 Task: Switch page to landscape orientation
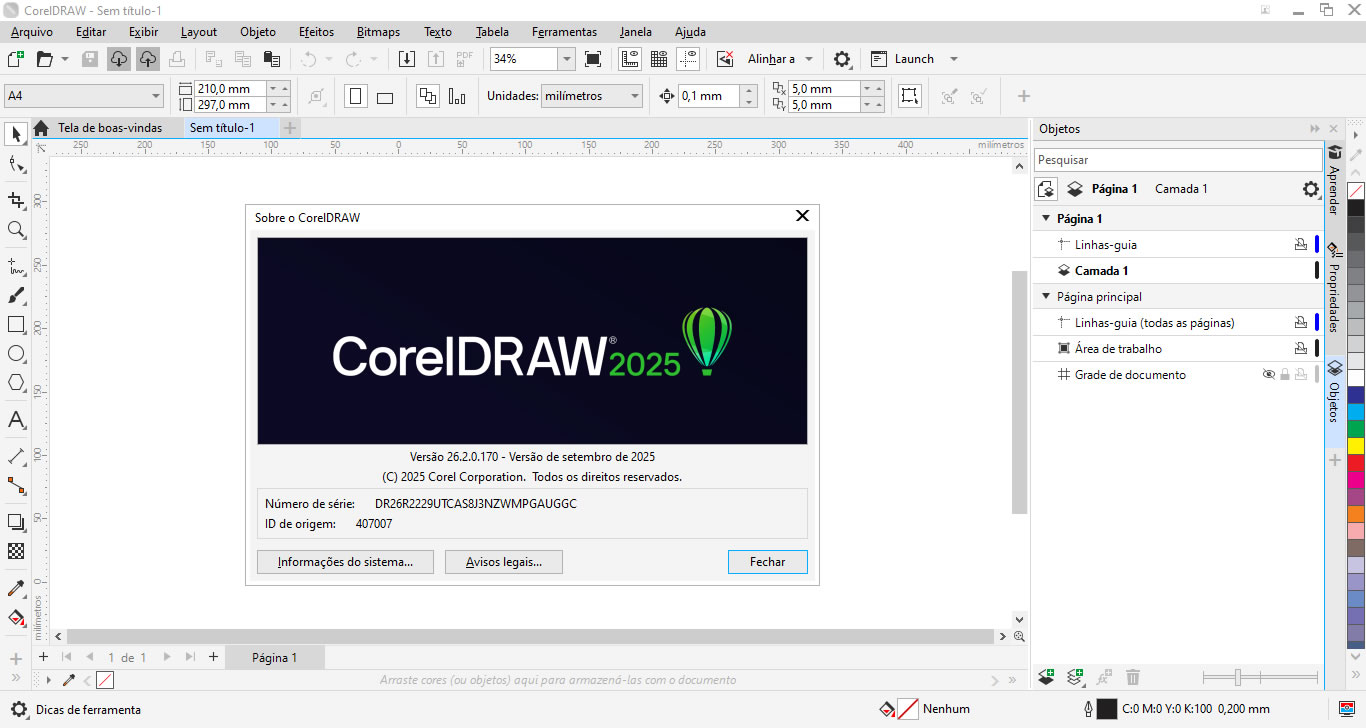[x=385, y=96]
